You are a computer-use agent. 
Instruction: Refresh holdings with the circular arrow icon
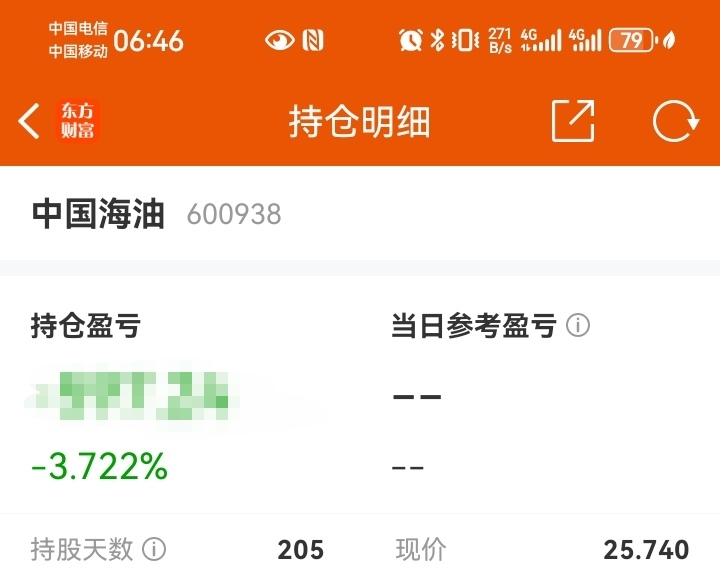pos(675,122)
